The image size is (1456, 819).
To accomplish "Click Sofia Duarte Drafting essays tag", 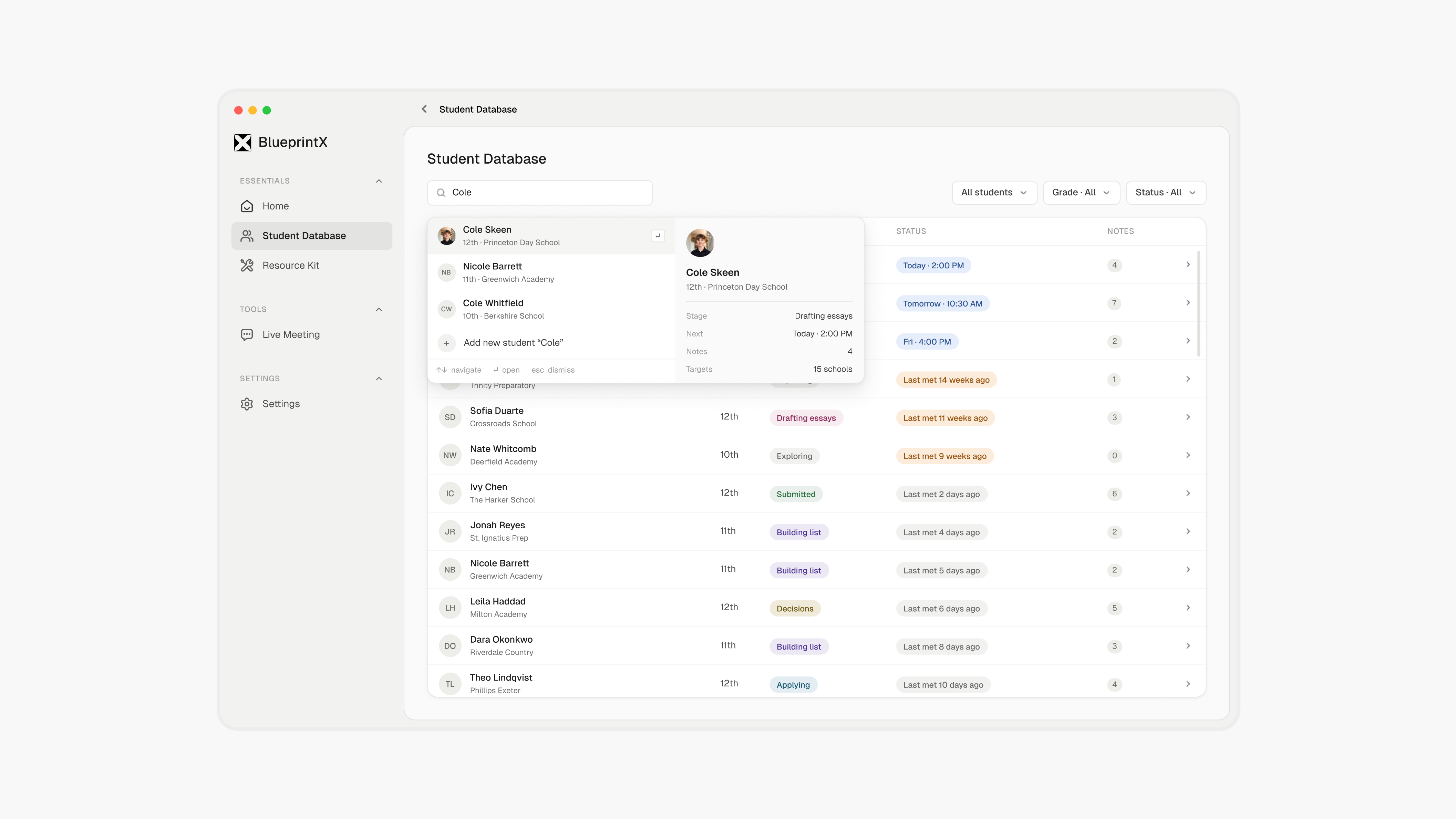I will (806, 418).
